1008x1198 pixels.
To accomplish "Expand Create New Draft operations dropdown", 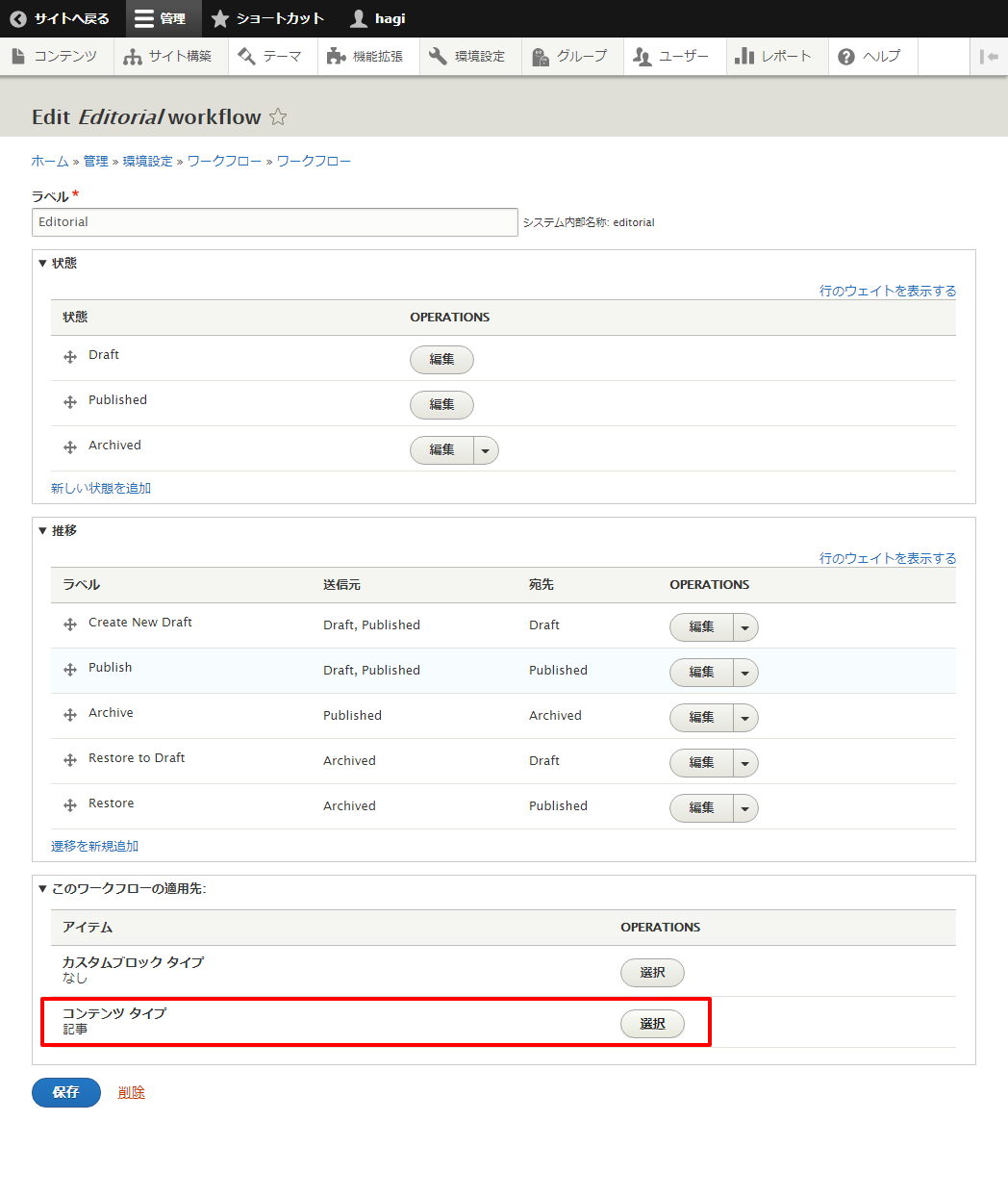I will tap(745, 627).
